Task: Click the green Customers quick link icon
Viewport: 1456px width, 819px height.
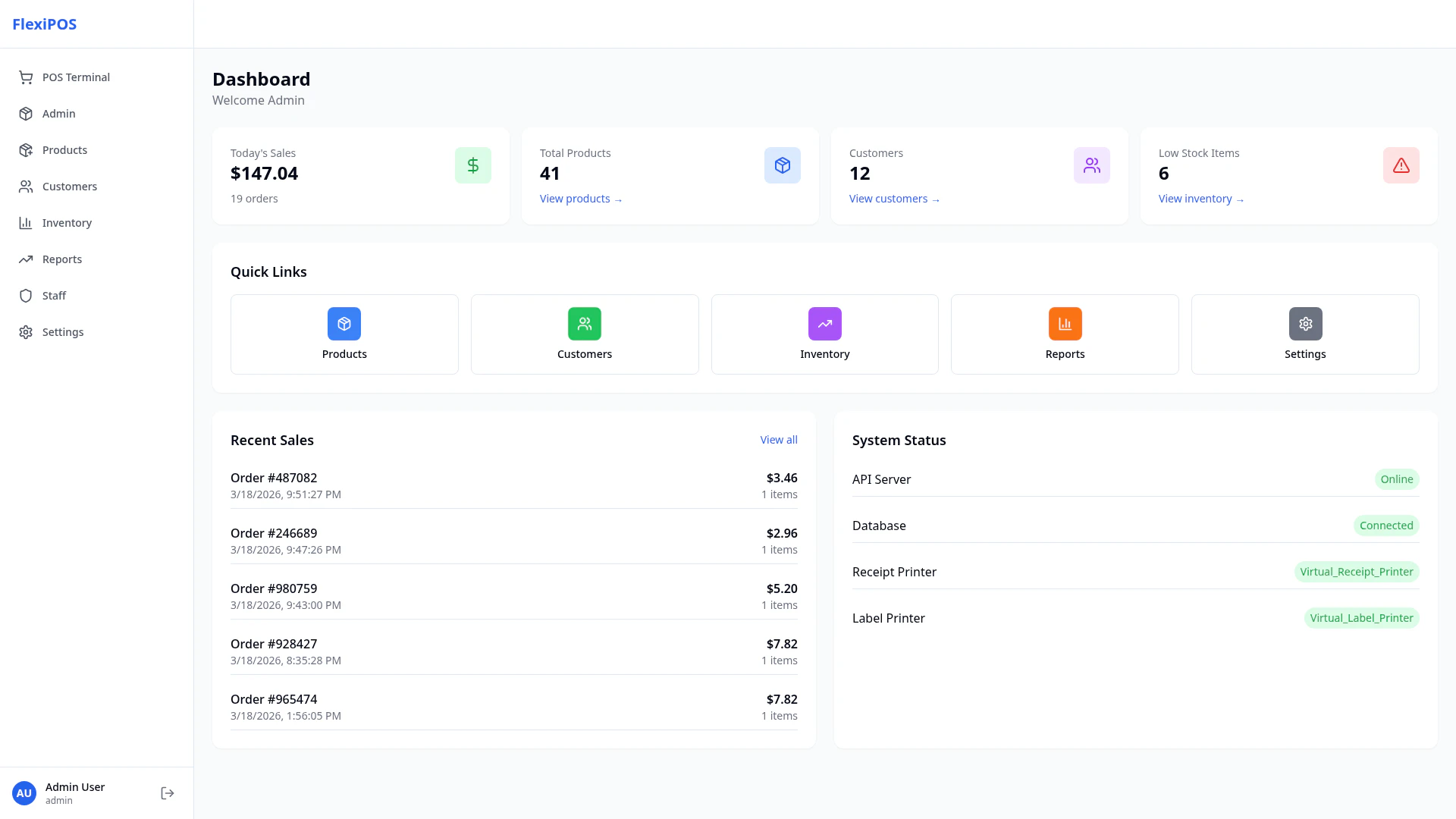Action: click(584, 324)
